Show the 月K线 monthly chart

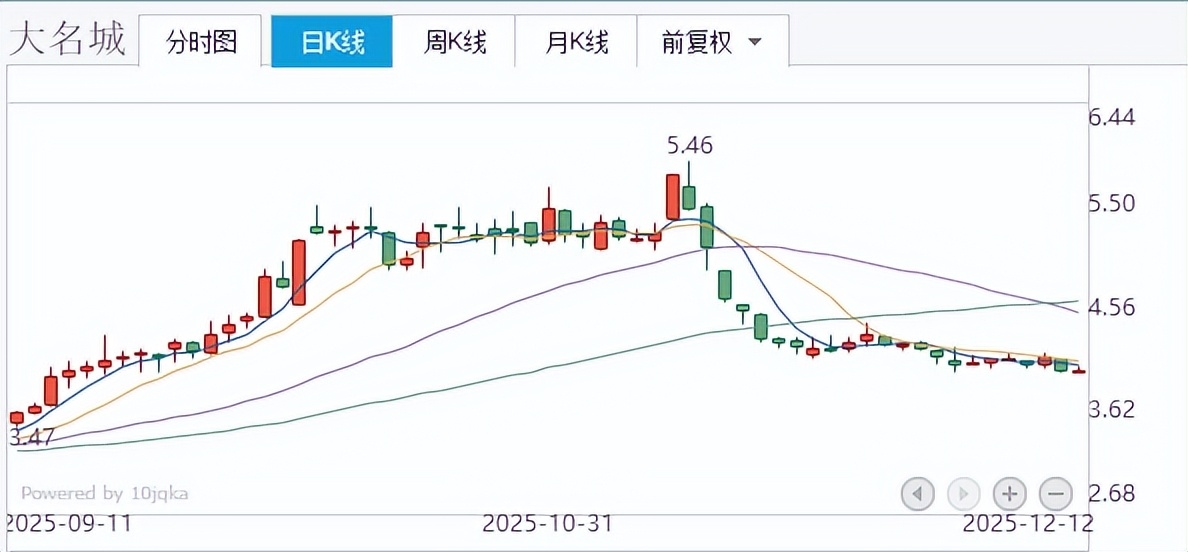577,42
